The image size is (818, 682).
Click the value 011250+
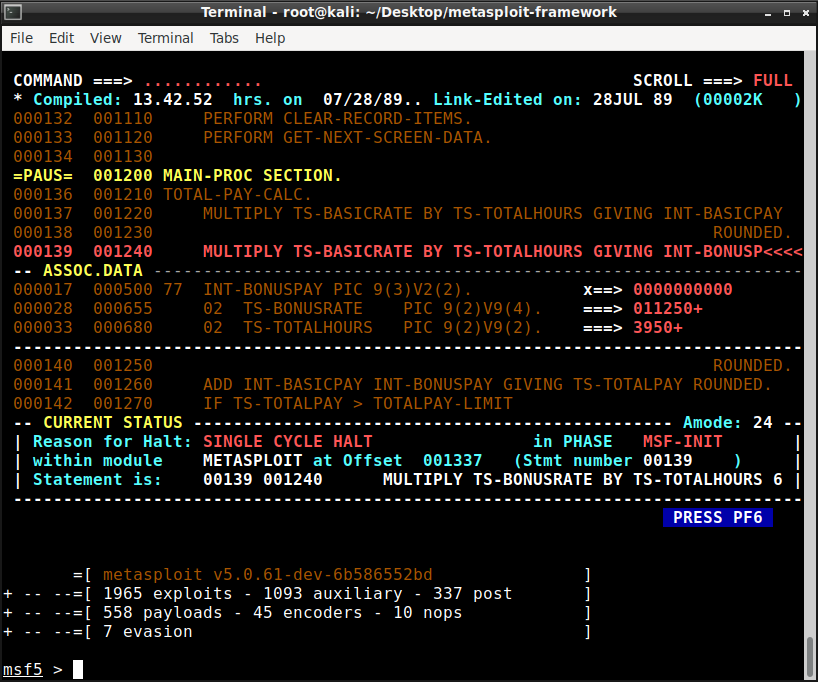point(668,309)
